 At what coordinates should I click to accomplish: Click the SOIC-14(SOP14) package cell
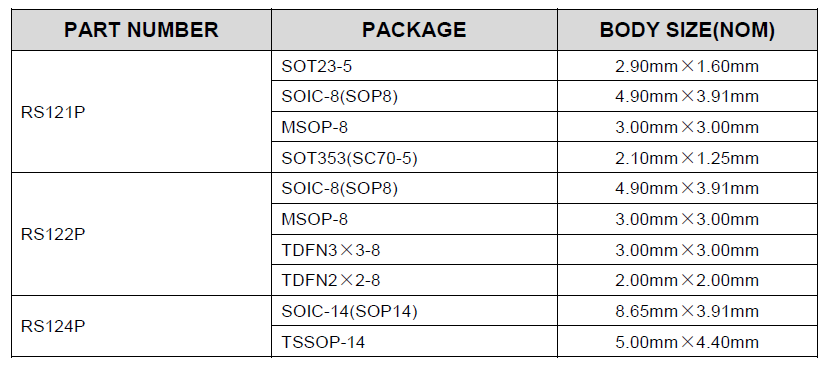tap(414, 311)
